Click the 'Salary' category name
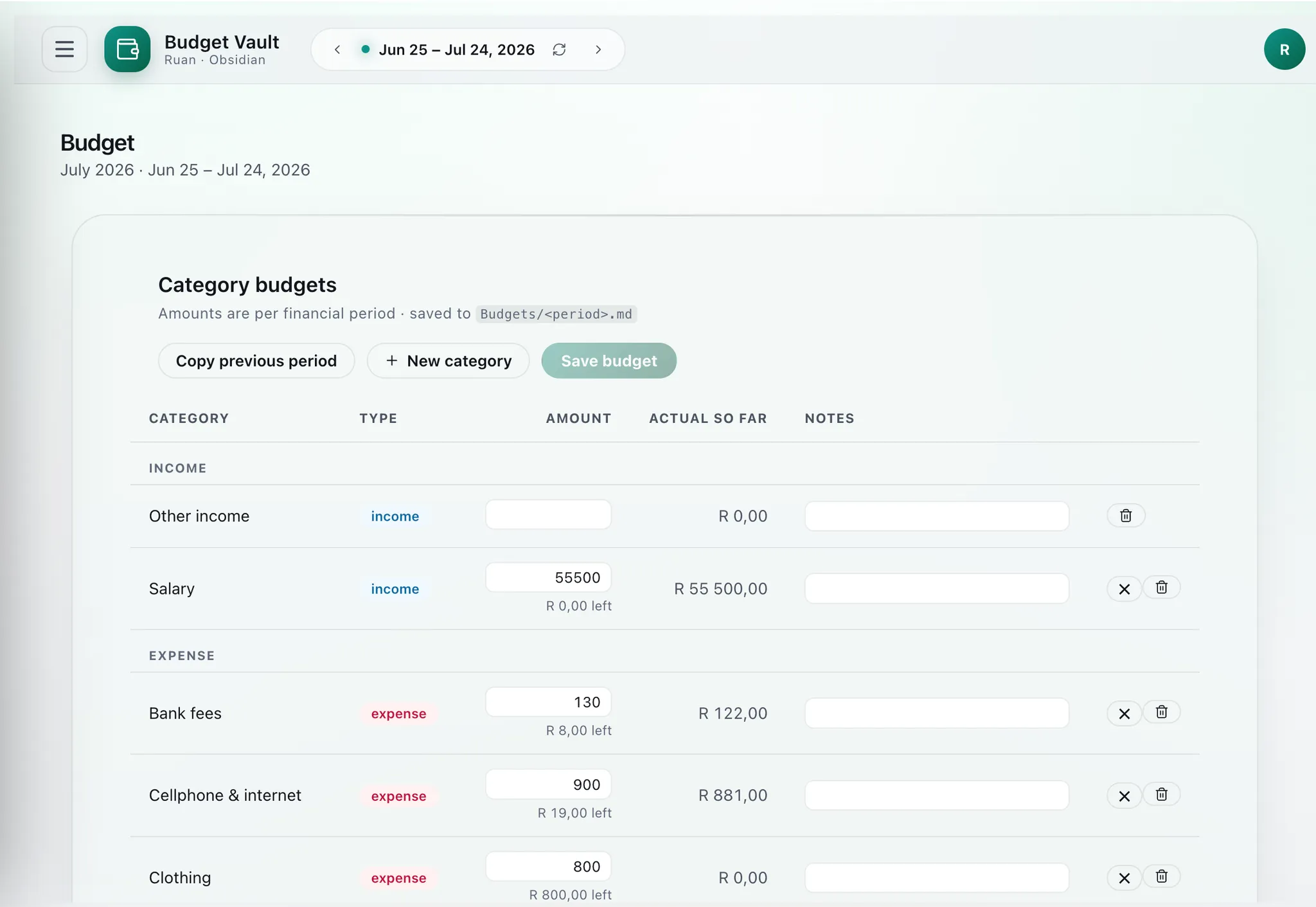 172,589
